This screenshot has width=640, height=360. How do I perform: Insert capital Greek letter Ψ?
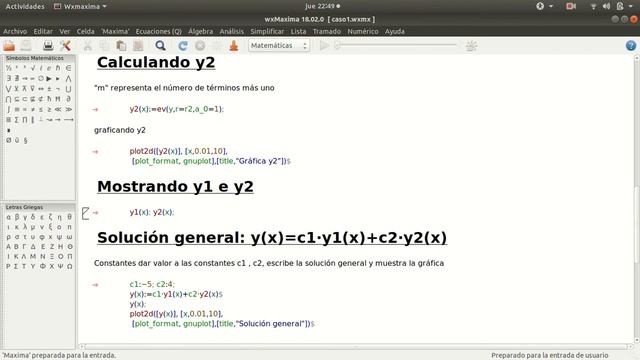(x=60, y=266)
